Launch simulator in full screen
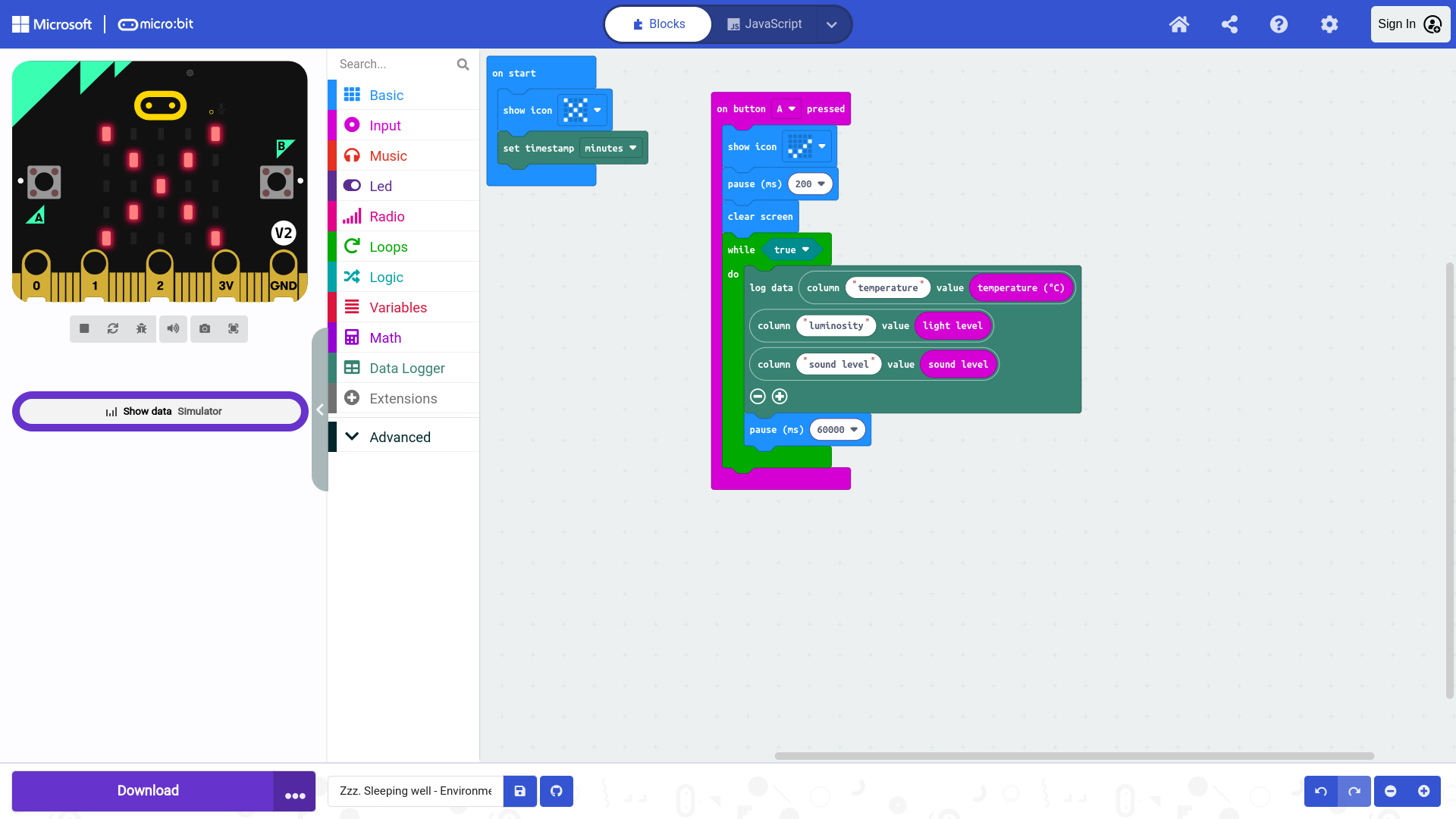The width and height of the screenshot is (1456, 819). pos(234,328)
